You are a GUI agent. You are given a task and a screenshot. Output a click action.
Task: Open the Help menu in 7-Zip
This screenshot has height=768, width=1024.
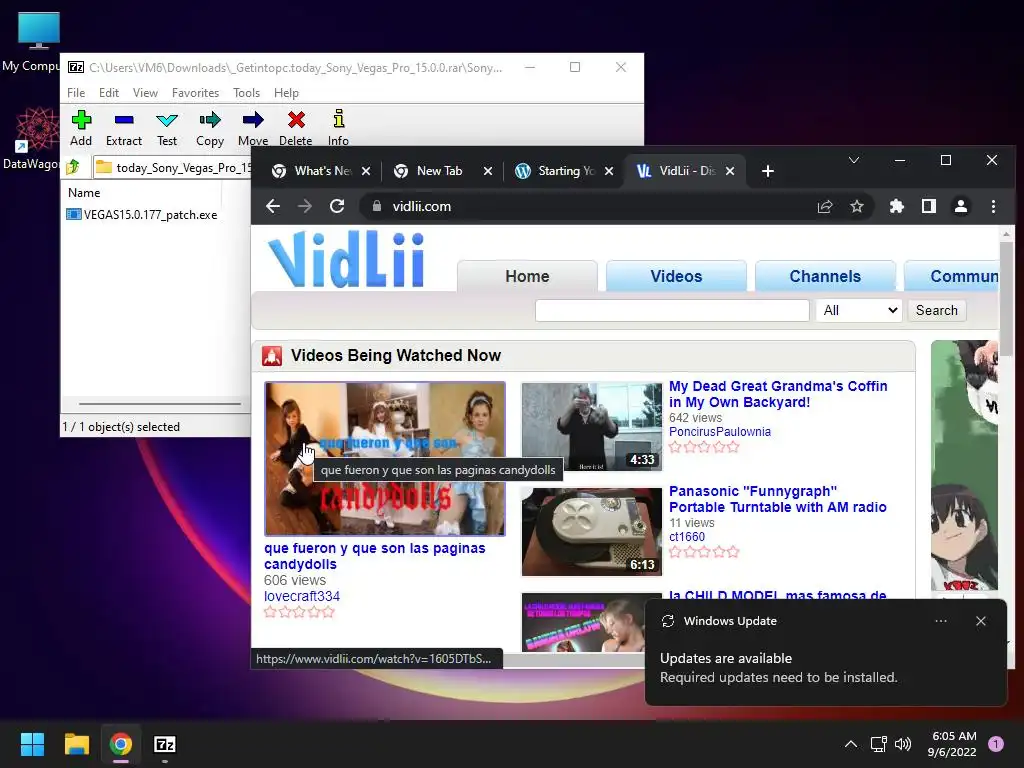tap(286, 93)
